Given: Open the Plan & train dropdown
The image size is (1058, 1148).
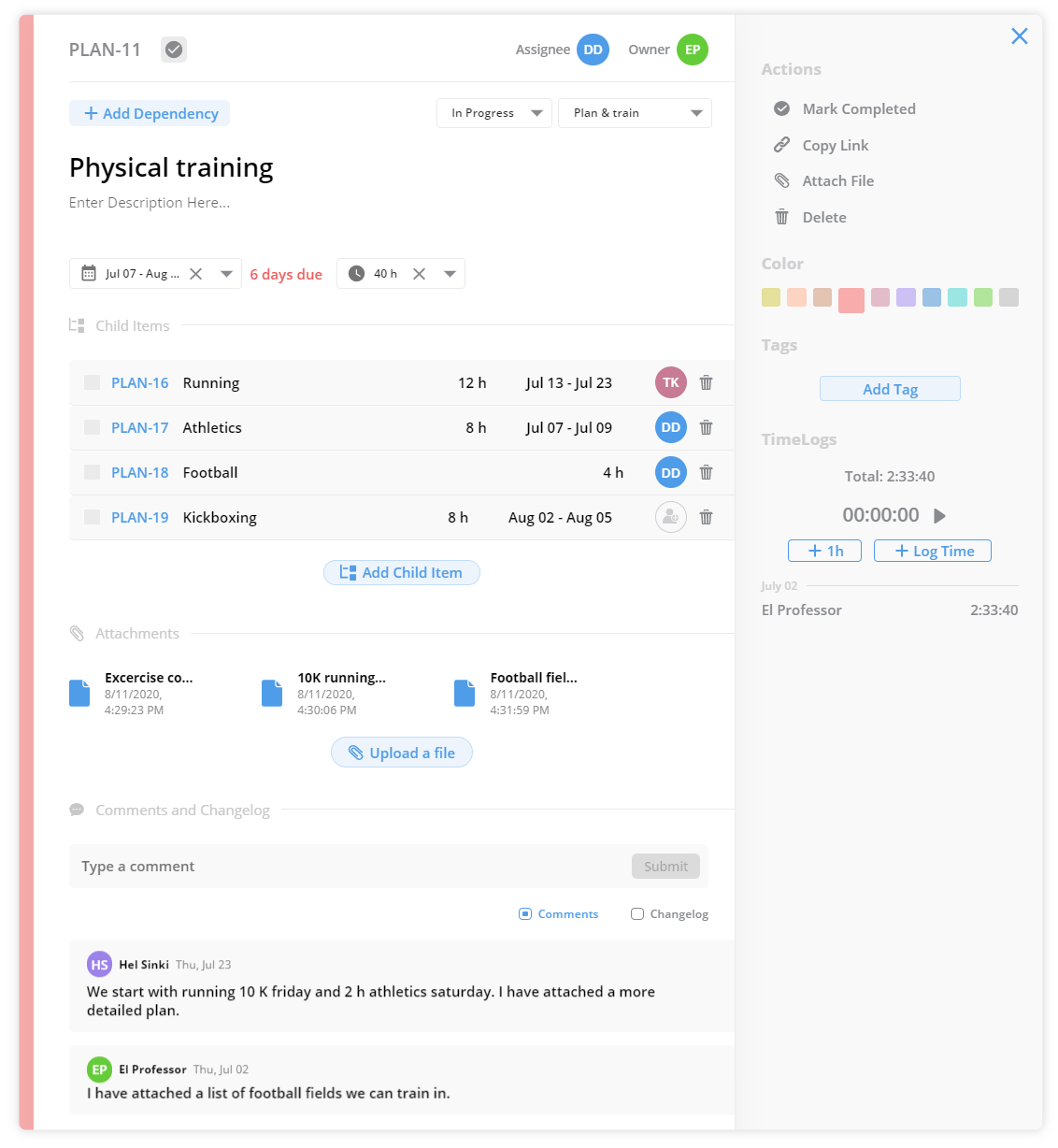Looking at the screenshot, I should click(x=635, y=113).
